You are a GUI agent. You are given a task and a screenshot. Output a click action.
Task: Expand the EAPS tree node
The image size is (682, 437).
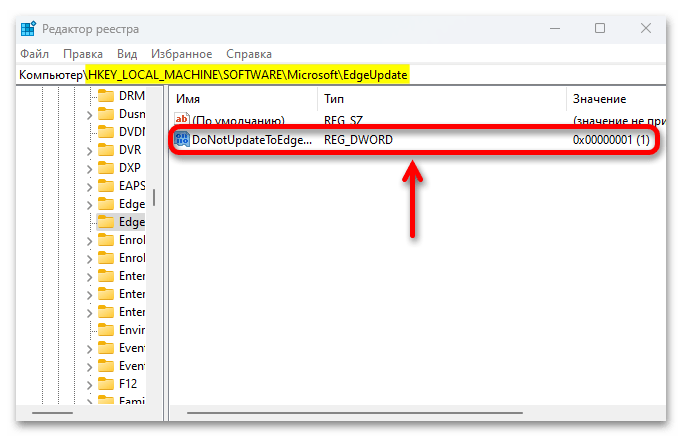pyautogui.click(x=89, y=187)
